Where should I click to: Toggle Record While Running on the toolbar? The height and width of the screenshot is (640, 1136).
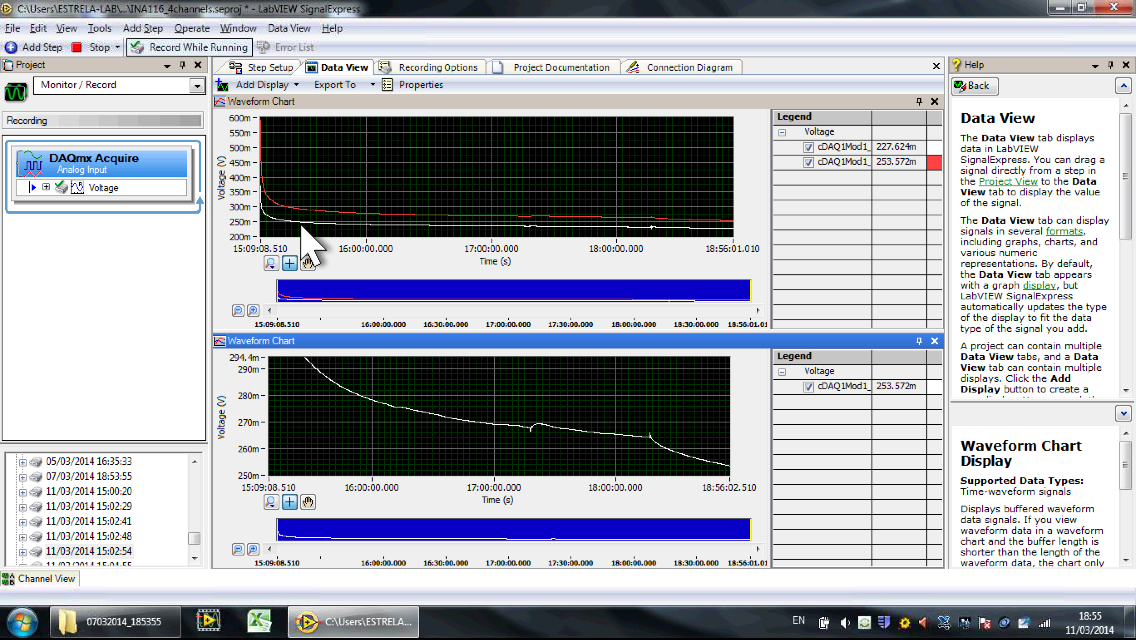click(188, 46)
